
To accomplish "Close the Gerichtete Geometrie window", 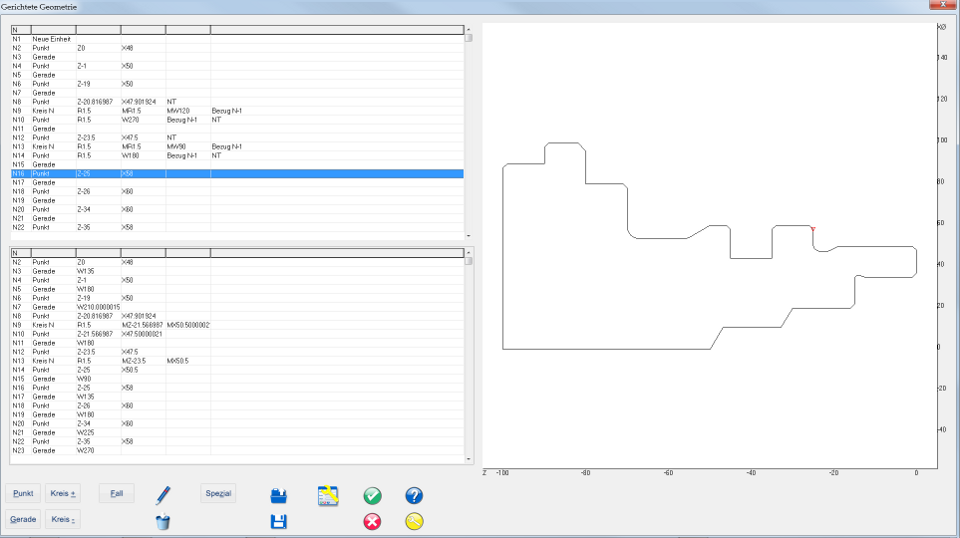I will (x=943, y=5).
